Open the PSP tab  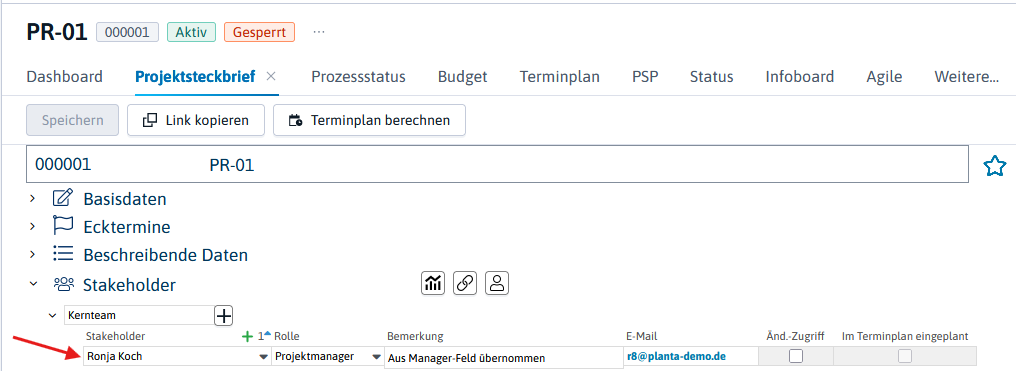click(x=645, y=76)
